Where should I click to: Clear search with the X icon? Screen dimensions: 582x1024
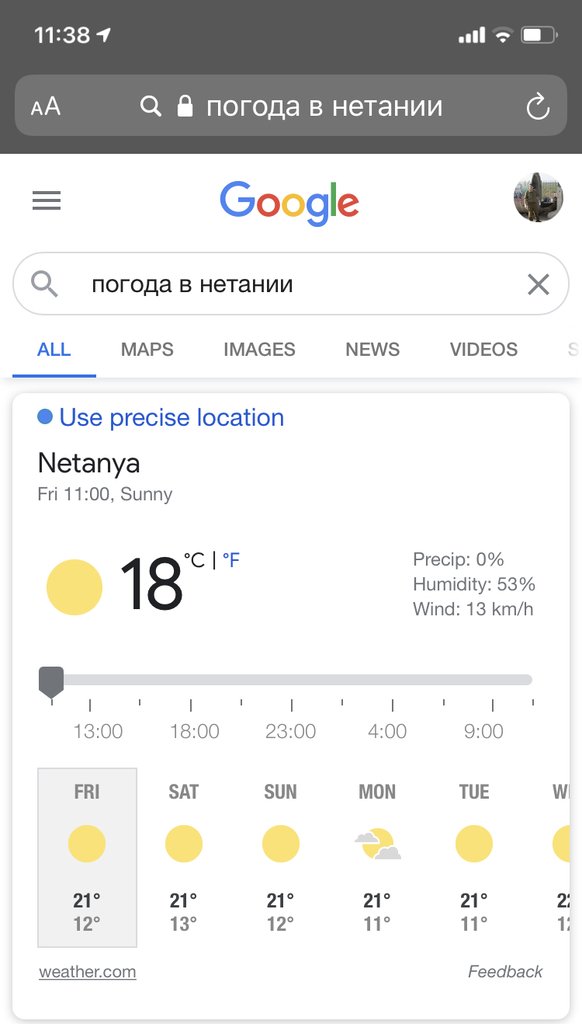click(x=538, y=284)
